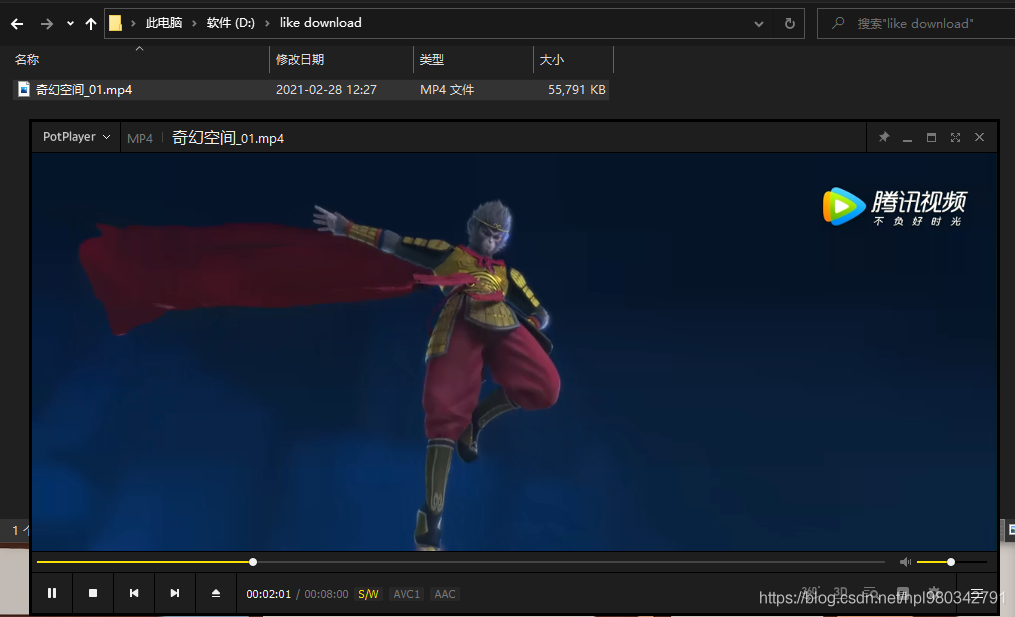Click the folder icon in address bar

[x=115, y=23]
